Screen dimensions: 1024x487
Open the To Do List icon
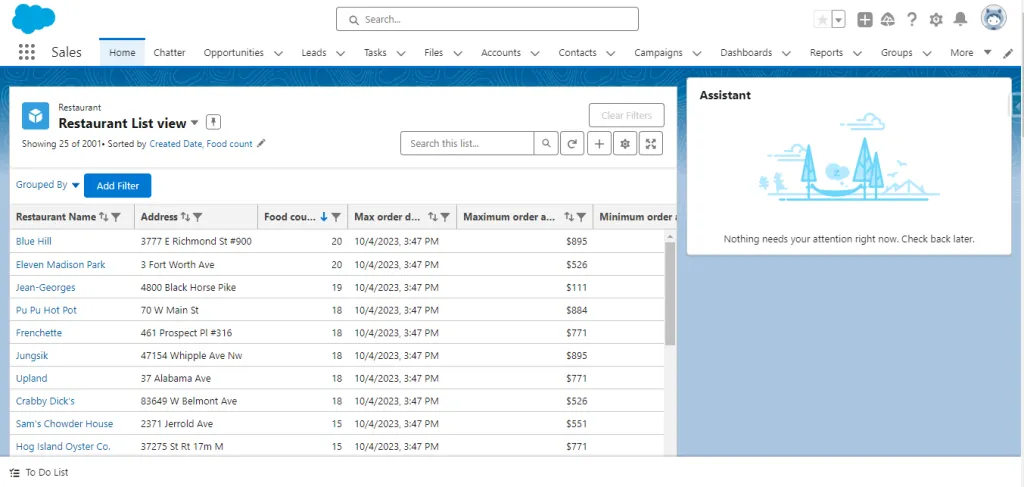pos(15,473)
